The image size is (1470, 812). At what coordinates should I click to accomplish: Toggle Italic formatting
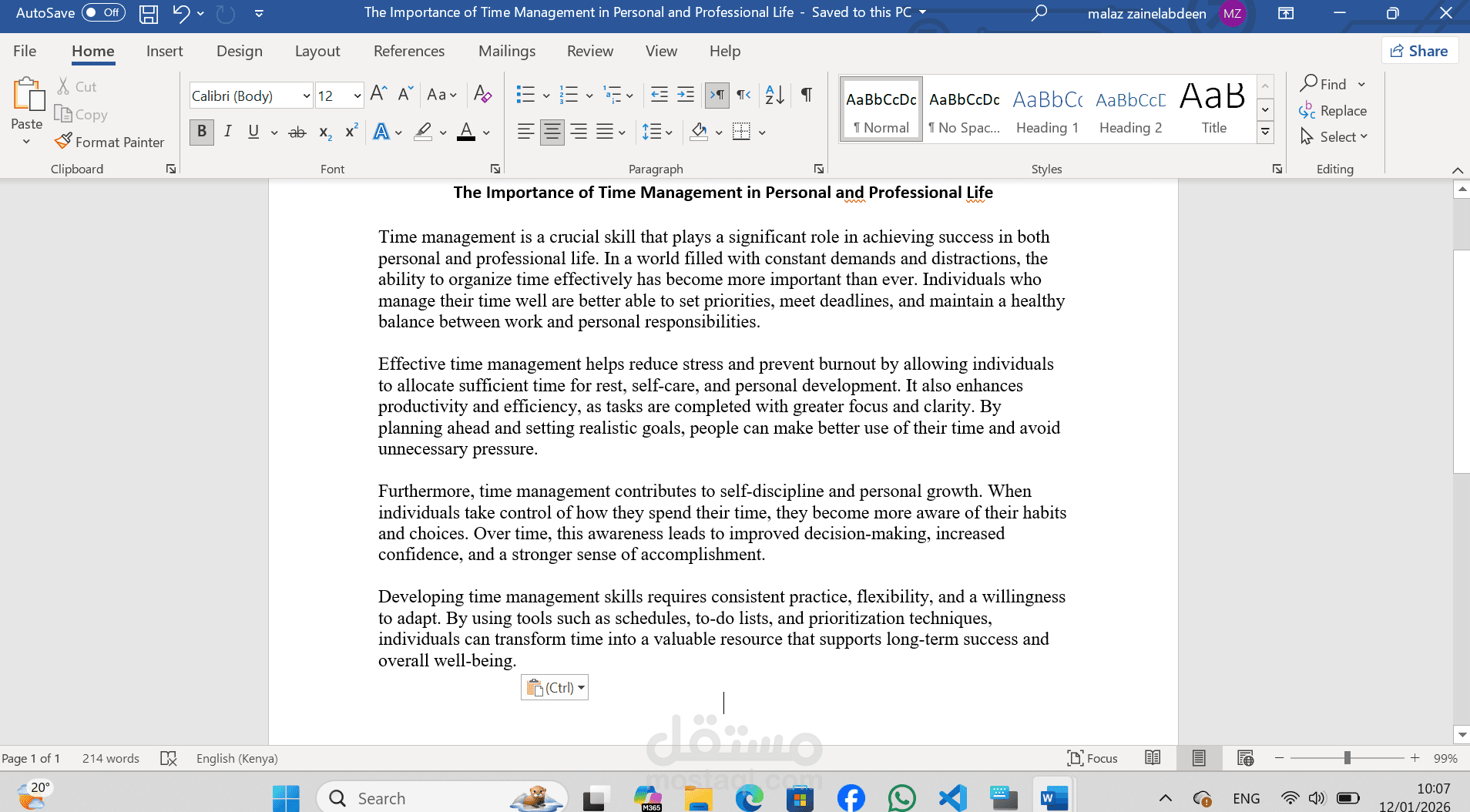tap(228, 133)
